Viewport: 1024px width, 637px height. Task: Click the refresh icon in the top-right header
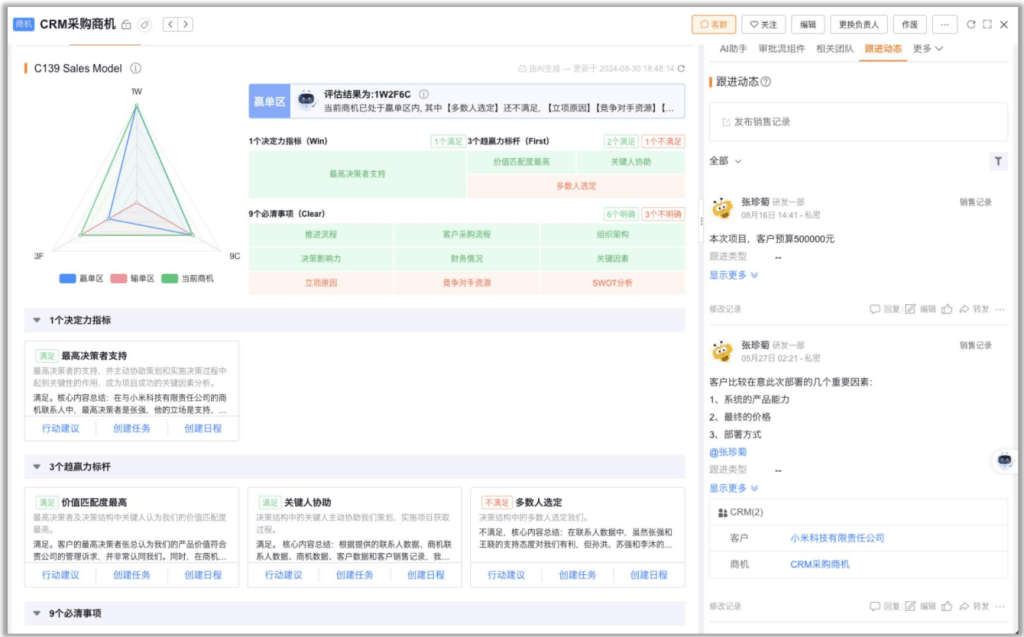click(970, 24)
